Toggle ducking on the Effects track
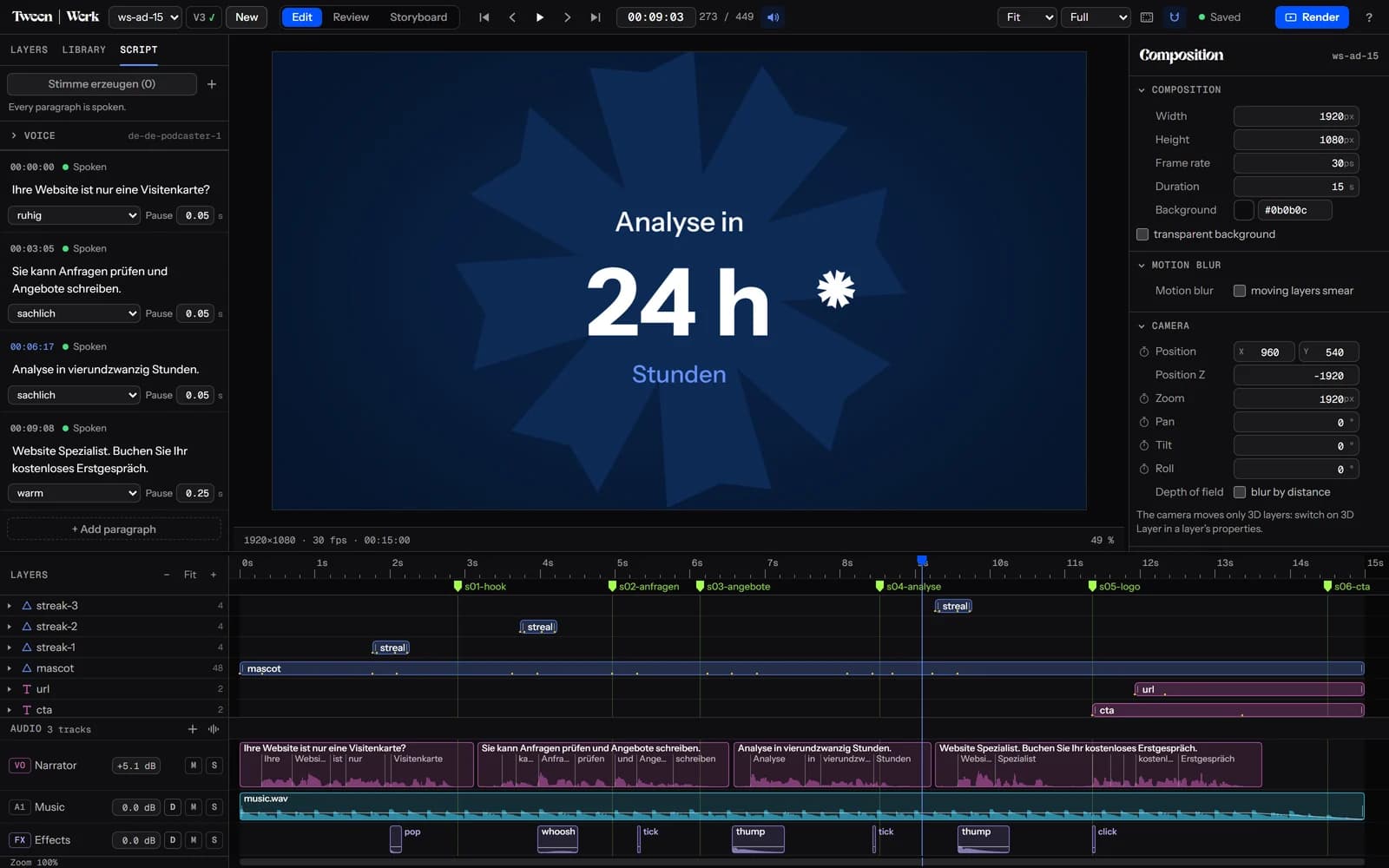The height and width of the screenshot is (868, 1389). pyautogui.click(x=173, y=840)
